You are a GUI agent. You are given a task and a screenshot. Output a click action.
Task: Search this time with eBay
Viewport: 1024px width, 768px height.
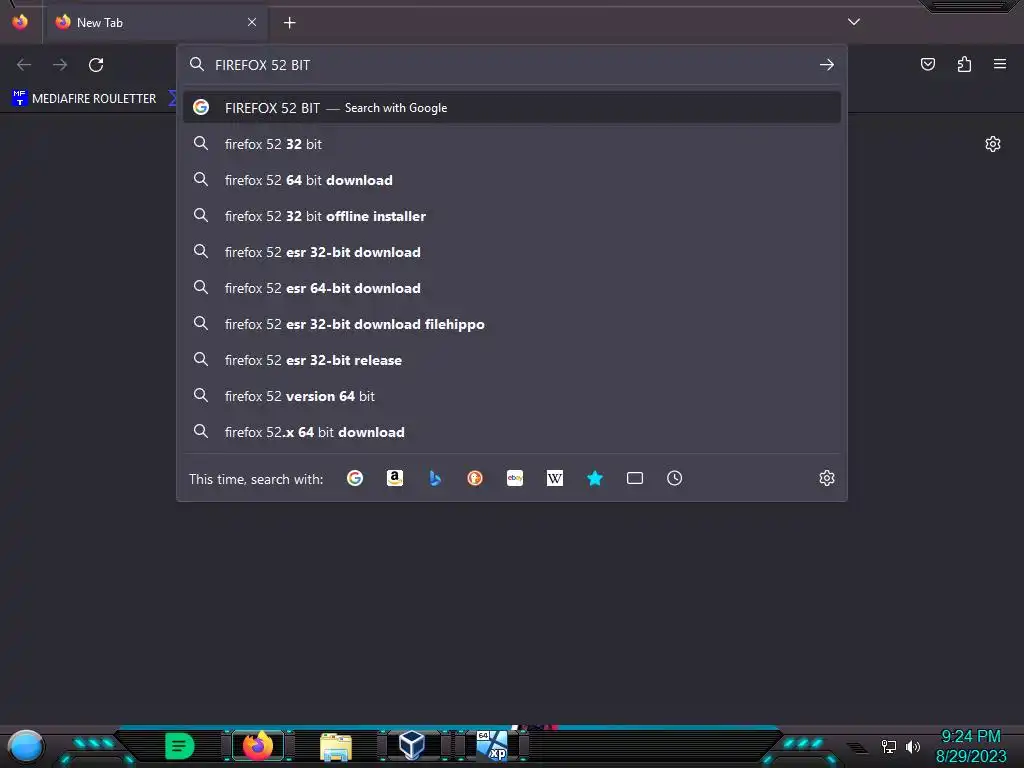515,478
